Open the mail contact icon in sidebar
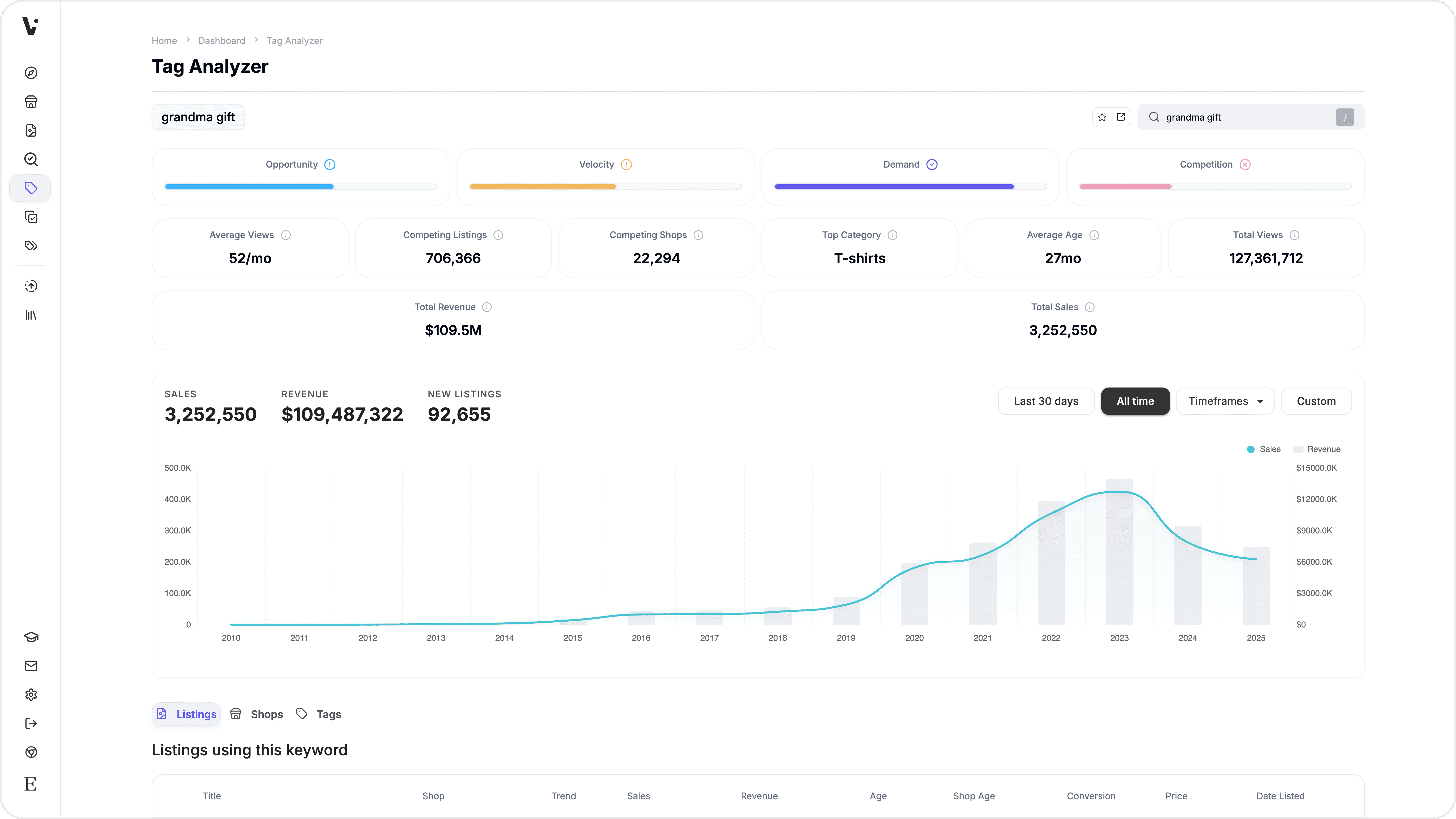The width and height of the screenshot is (1456, 819). click(31, 666)
